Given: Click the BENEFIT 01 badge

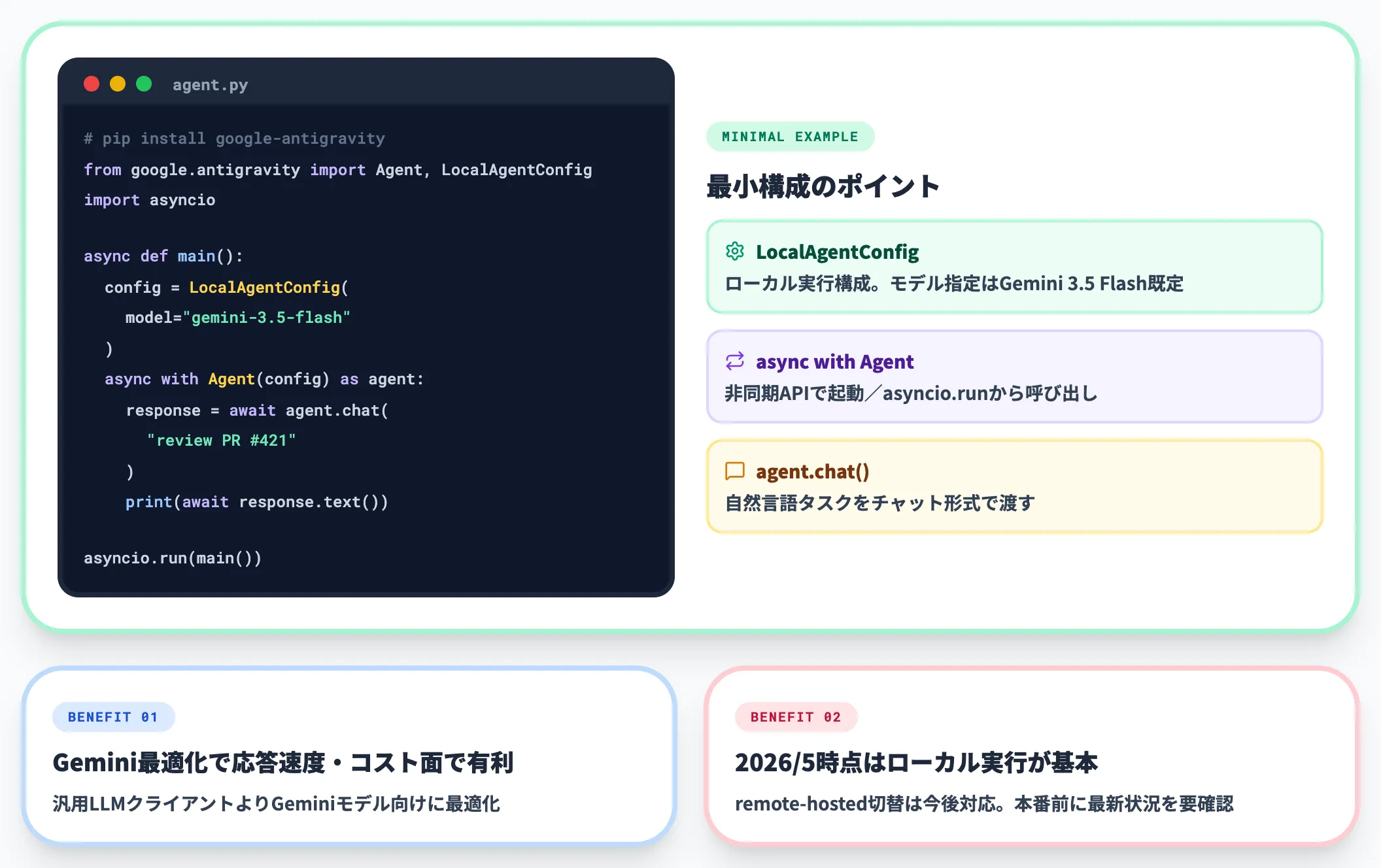Looking at the screenshot, I should (113, 717).
